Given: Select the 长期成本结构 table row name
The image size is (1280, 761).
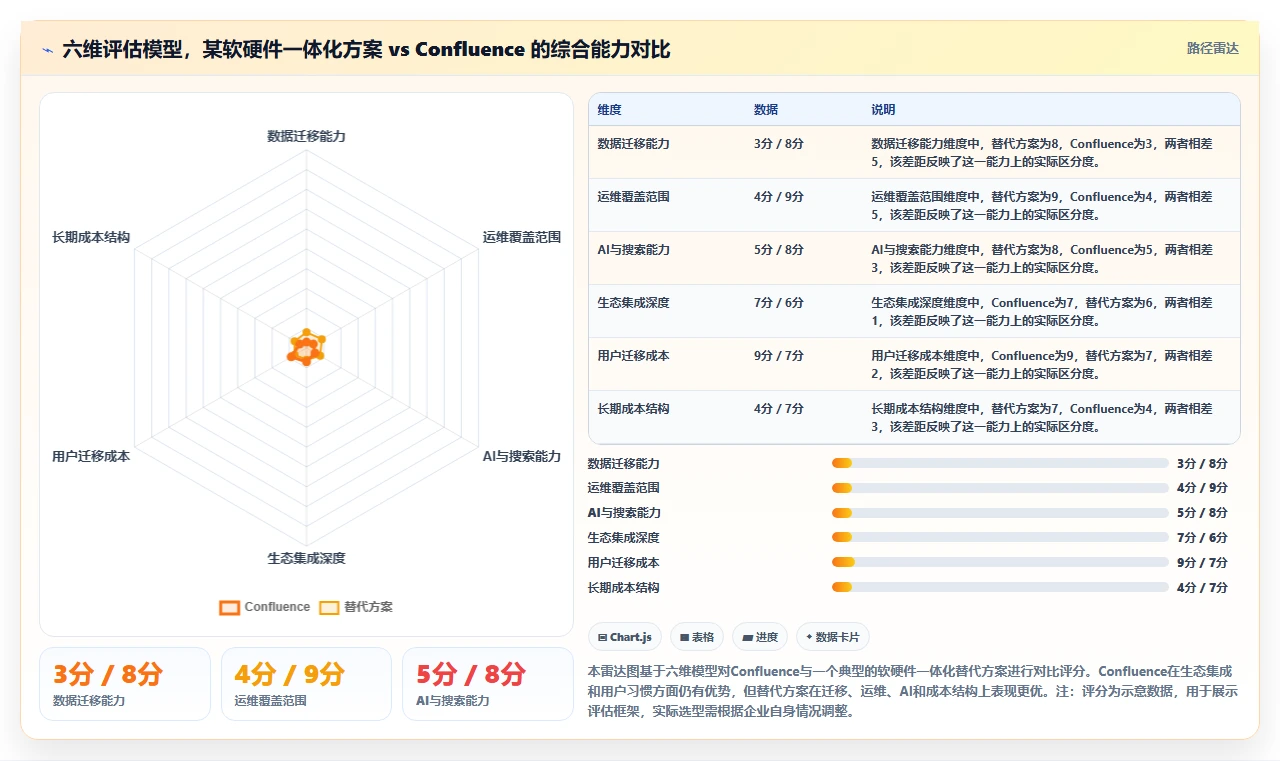Looking at the screenshot, I should (x=634, y=409).
